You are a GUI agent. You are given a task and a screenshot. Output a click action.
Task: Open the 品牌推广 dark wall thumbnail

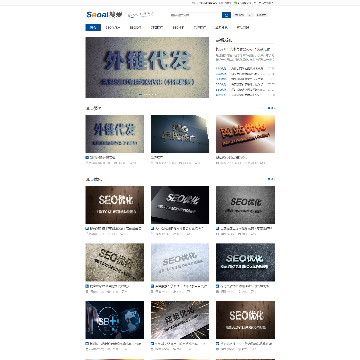pyautogui.click(x=180, y=134)
